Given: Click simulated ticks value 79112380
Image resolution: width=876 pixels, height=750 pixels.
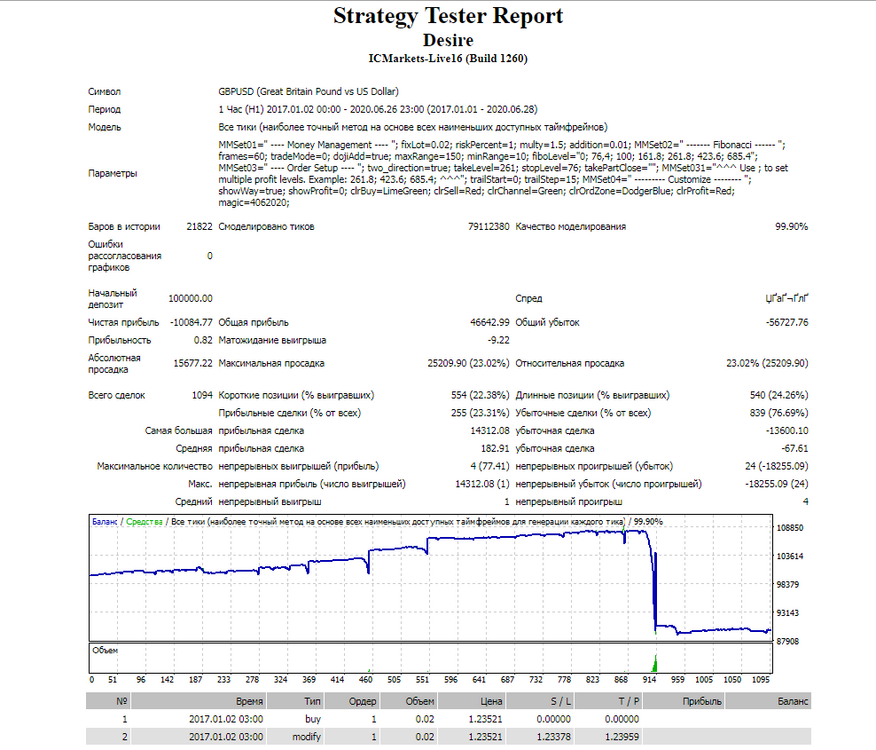Looking at the screenshot, I should pyautogui.click(x=489, y=227).
